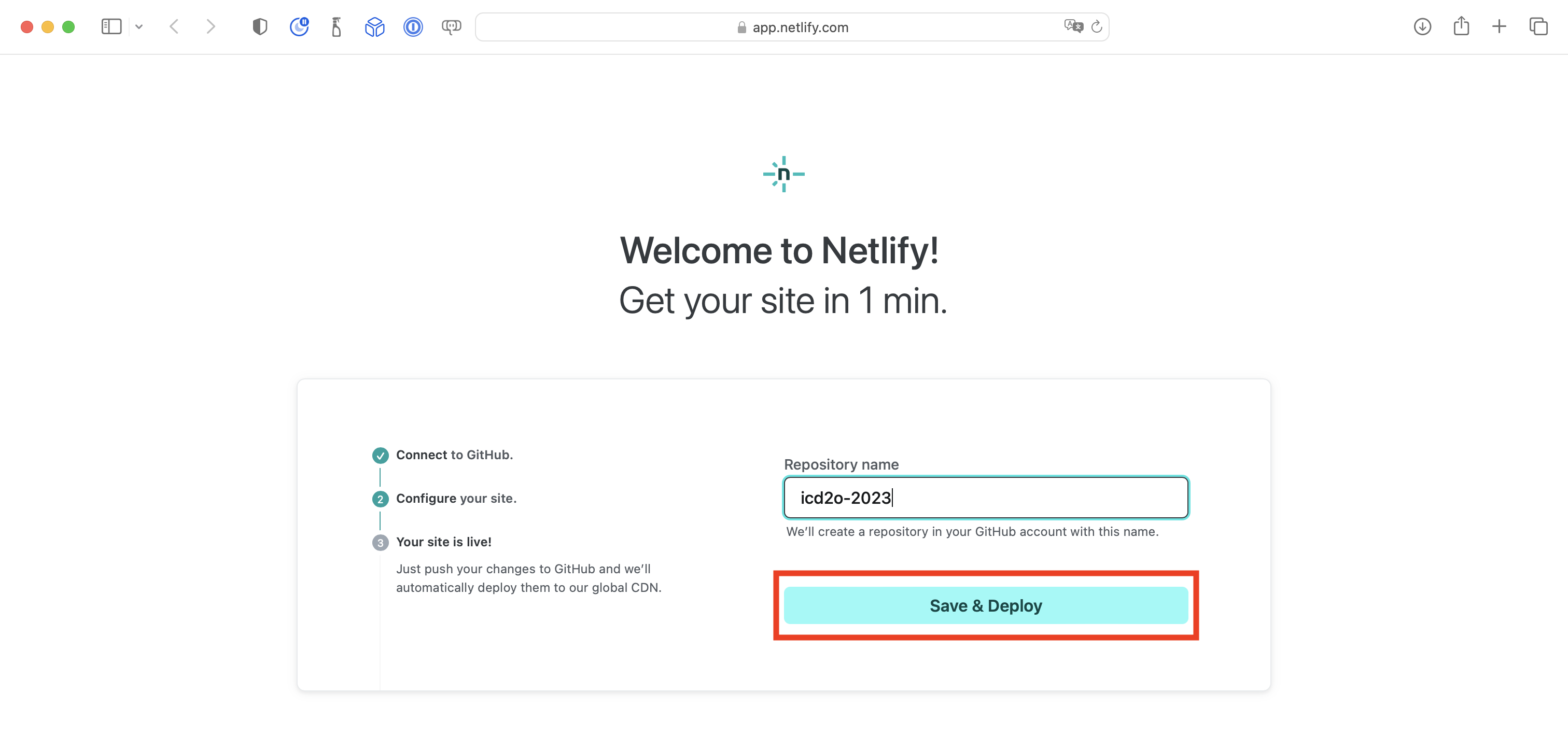Open the moon-shaped extension with badge

click(299, 27)
